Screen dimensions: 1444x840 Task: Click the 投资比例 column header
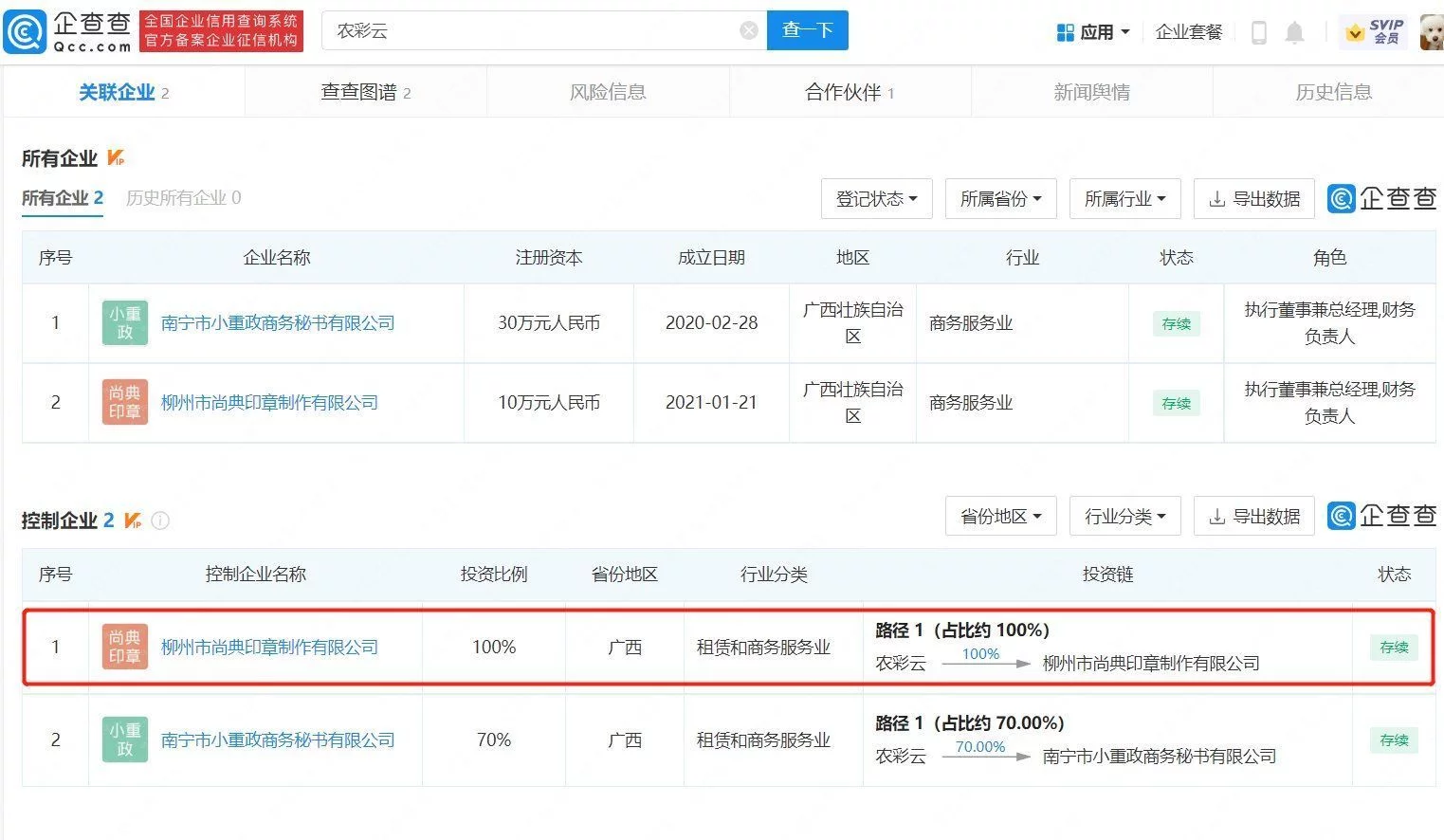[494, 575]
